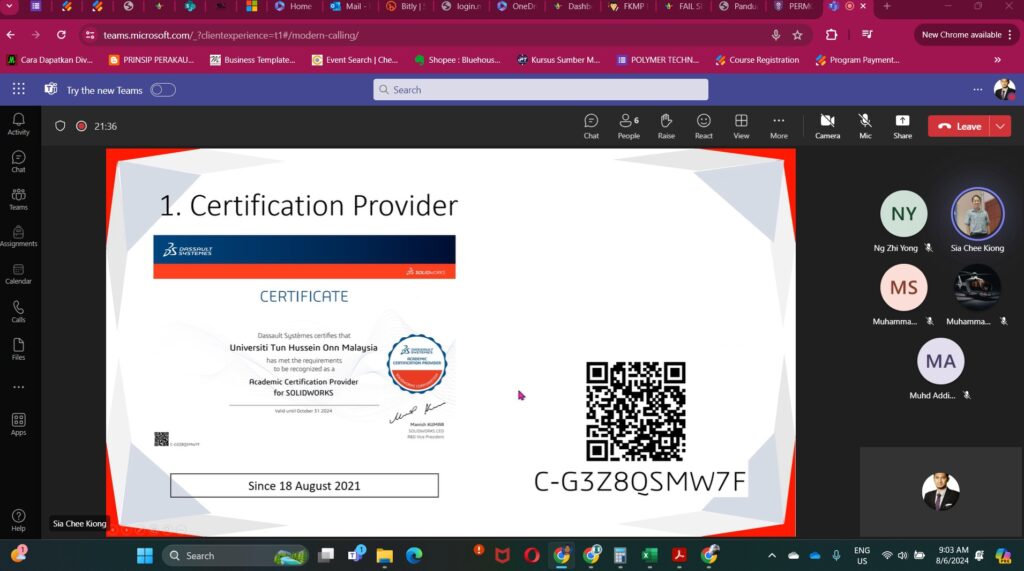Show hidden system tray icons
The height and width of the screenshot is (571, 1024).
click(x=772, y=555)
